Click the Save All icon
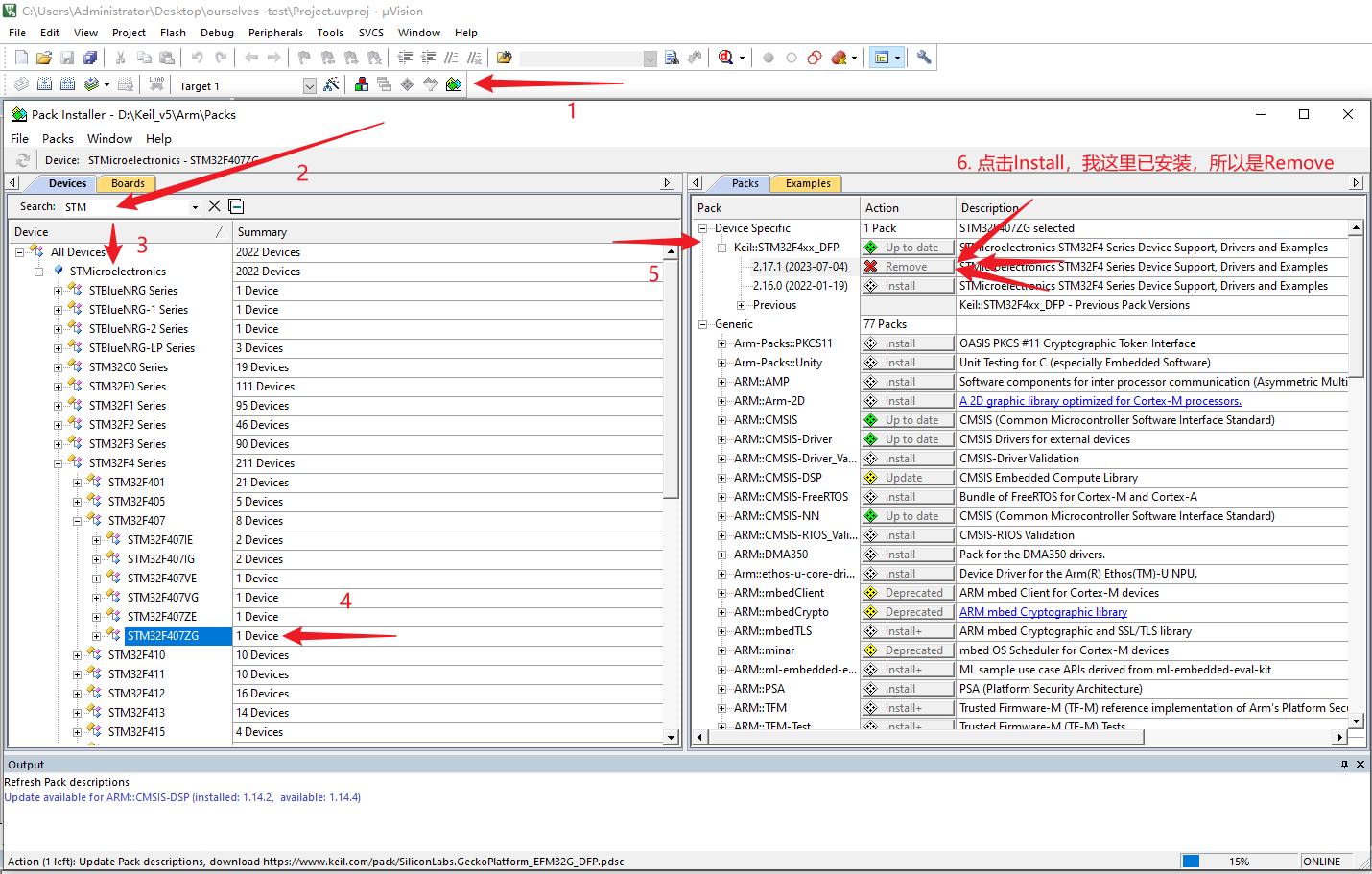The image size is (1372, 874). coord(90,58)
